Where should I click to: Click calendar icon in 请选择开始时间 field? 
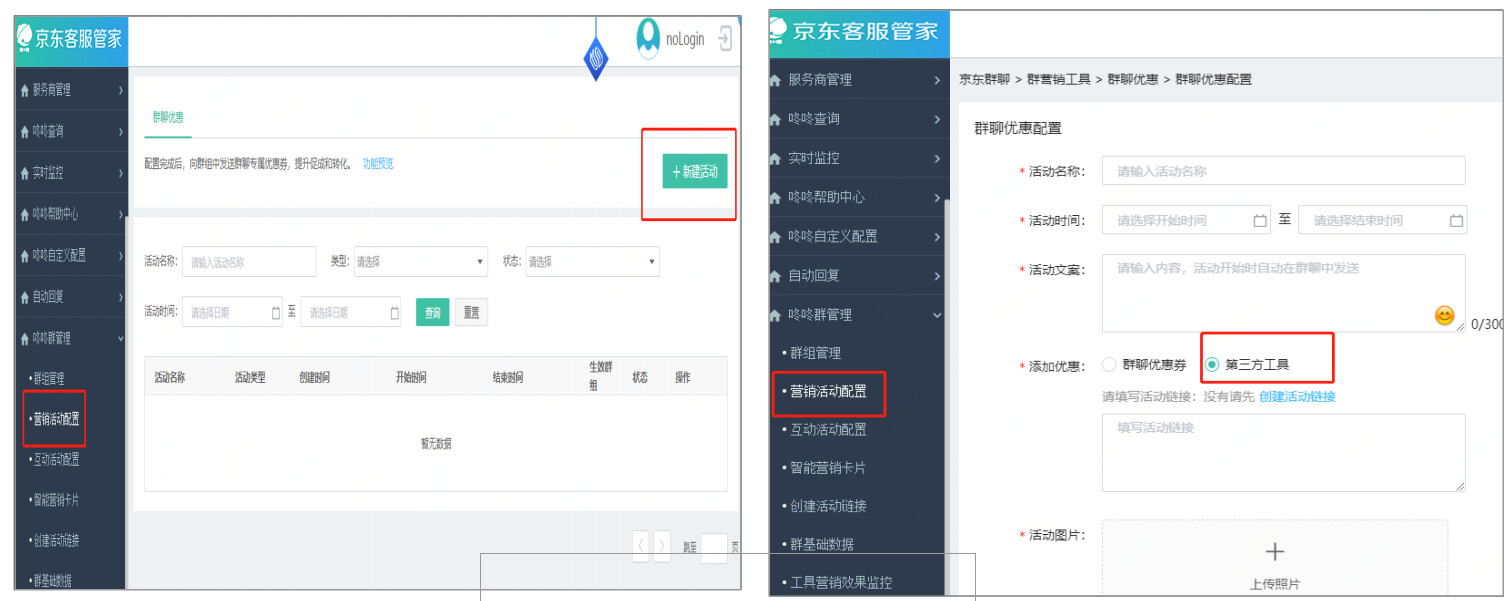click(1260, 221)
